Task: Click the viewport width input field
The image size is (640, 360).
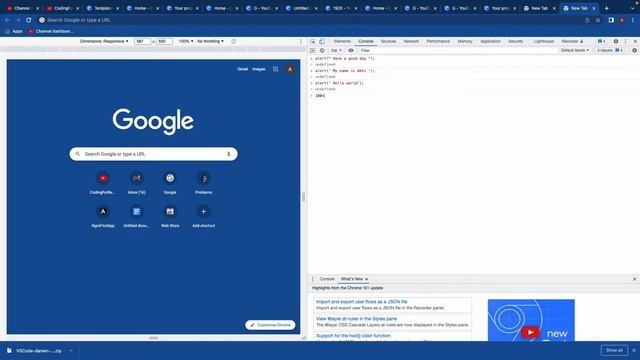Action: tap(142, 41)
